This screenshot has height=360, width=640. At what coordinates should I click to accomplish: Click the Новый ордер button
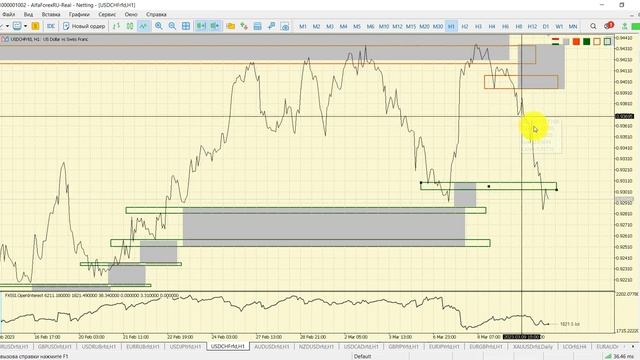point(84,26)
